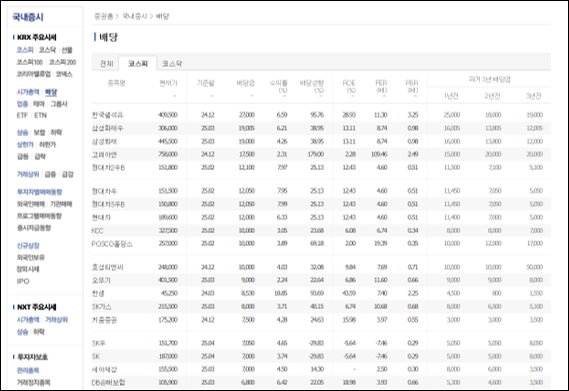Screen dimensions: 569x391
Task: Click 증권홈 breadcrumb link
Action: [x=103, y=16]
